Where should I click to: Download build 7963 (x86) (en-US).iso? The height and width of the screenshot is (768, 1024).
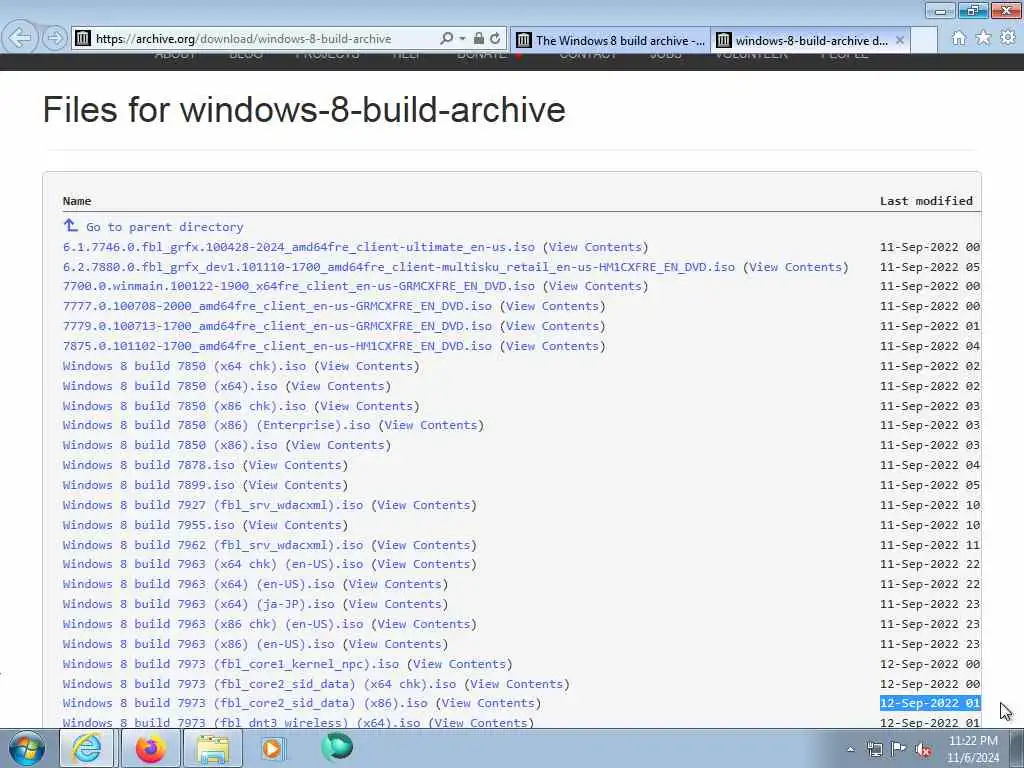pyautogui.click(x=199, y=644)
